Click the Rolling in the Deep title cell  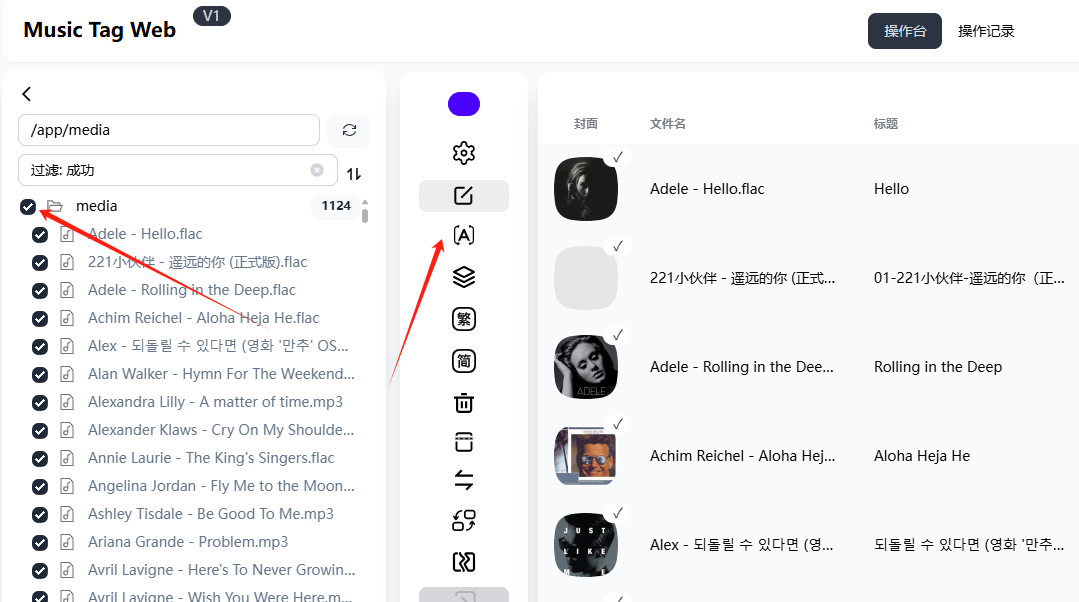(938, 367)
